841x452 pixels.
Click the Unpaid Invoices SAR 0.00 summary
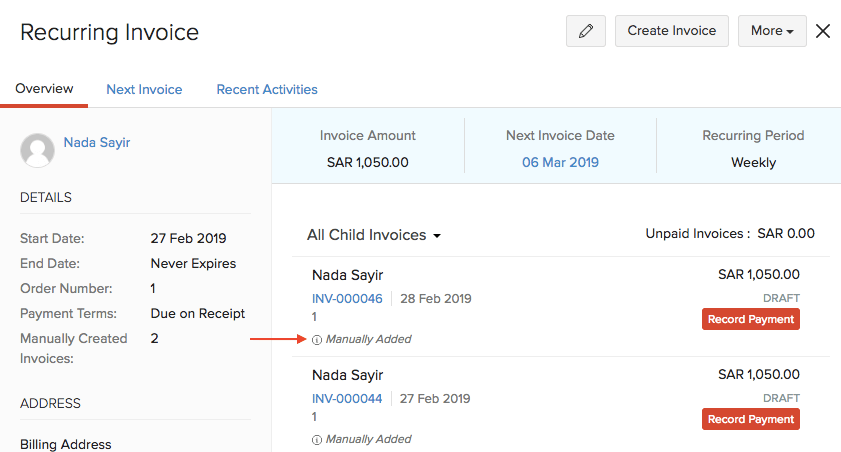(730, 234)
